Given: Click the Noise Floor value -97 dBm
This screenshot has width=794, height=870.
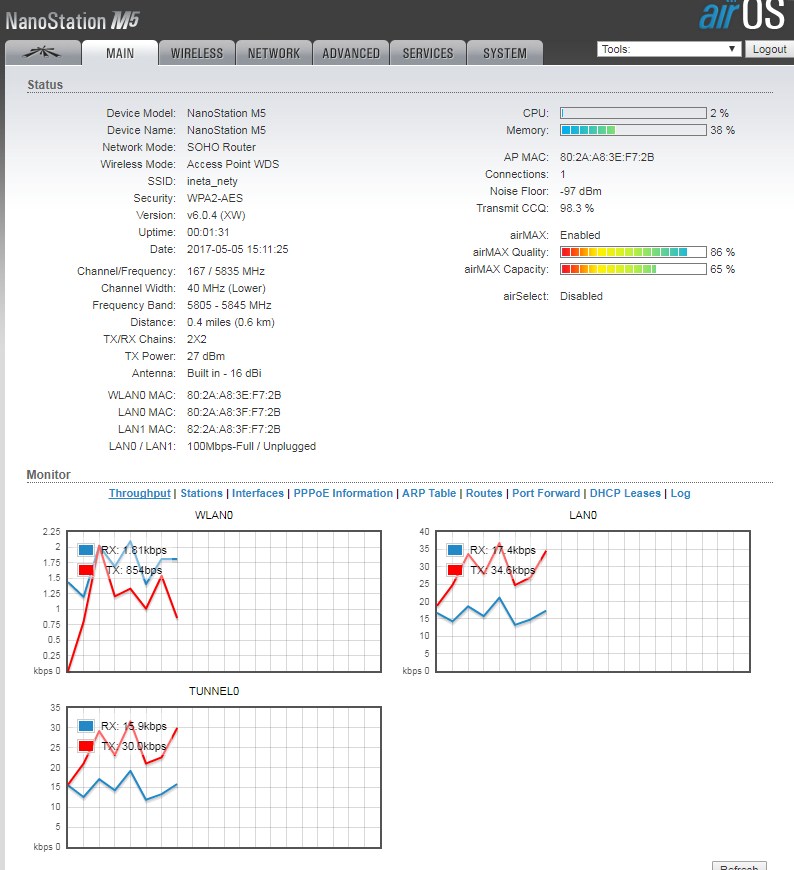Looking at the screenshot, I should coord(581,191).
